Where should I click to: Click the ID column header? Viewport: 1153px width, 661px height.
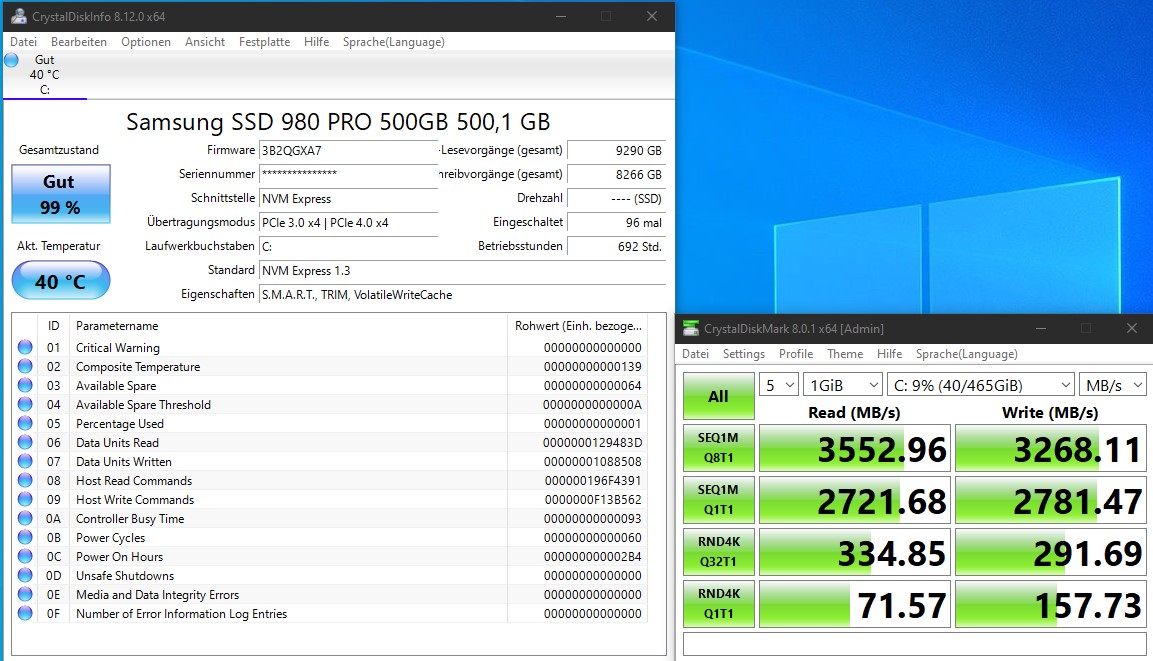coord(54,326)
